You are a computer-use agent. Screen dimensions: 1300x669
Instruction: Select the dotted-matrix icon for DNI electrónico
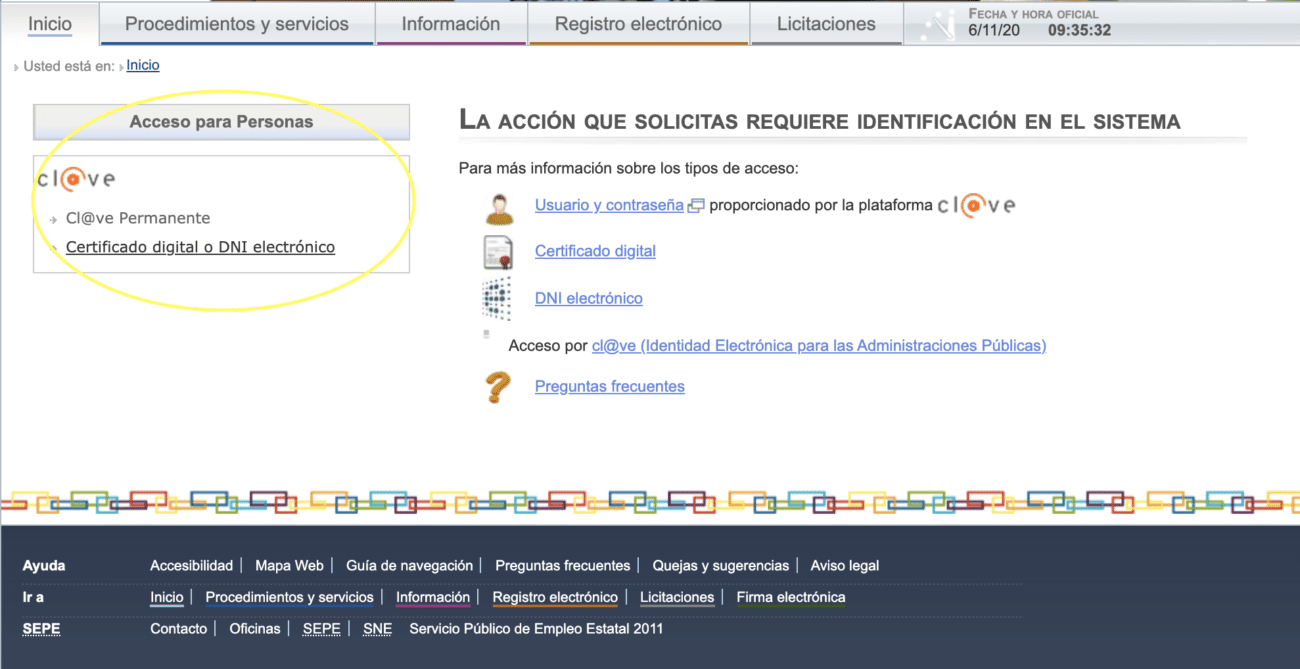[497, 298]
